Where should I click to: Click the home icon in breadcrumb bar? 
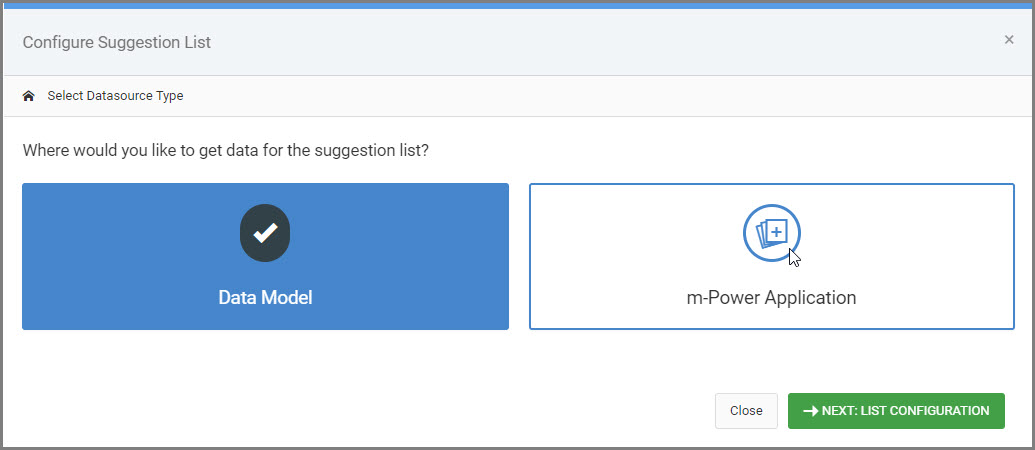[28, 96]
